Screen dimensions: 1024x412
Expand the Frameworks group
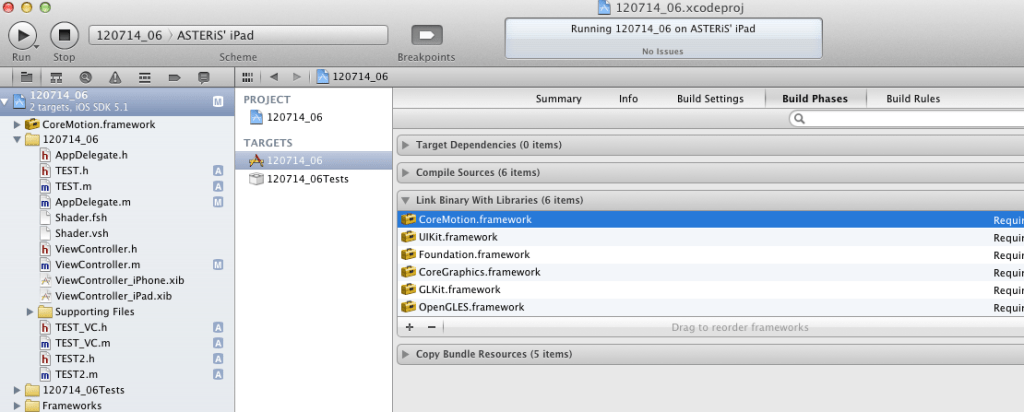[18, 406]
